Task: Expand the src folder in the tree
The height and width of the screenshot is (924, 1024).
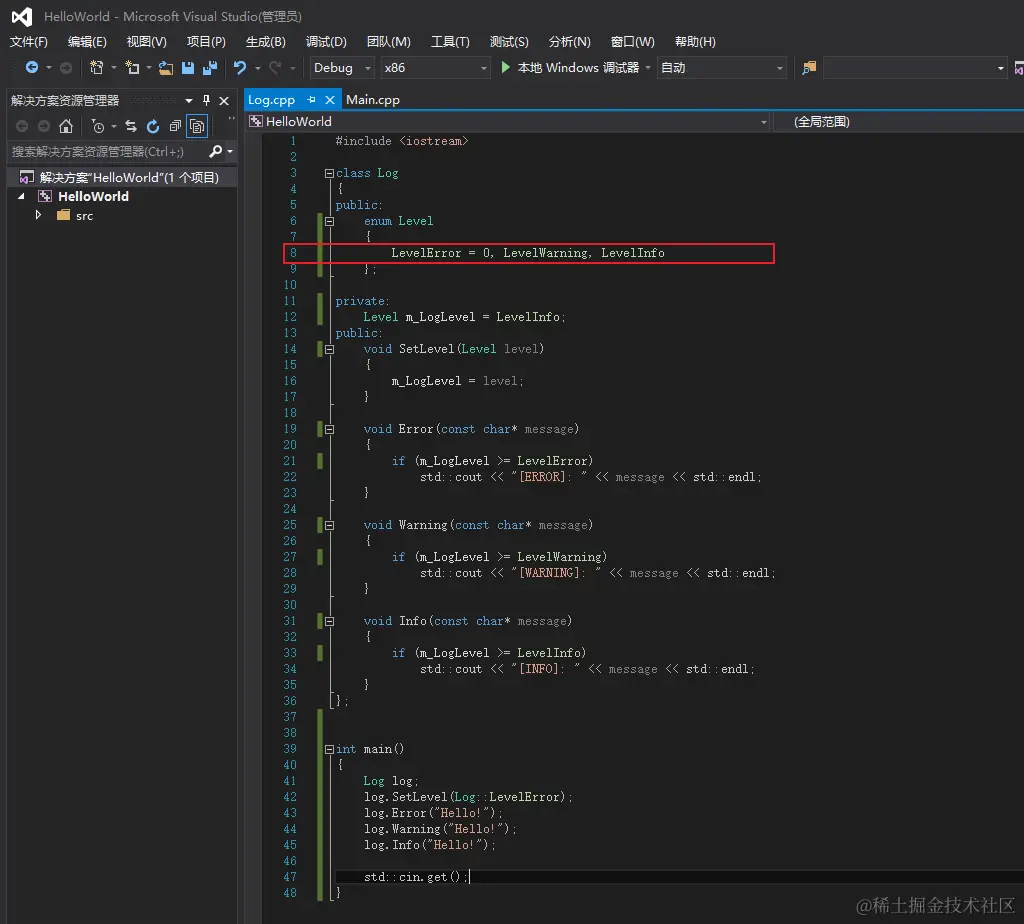Action: (x=39, y=215)
